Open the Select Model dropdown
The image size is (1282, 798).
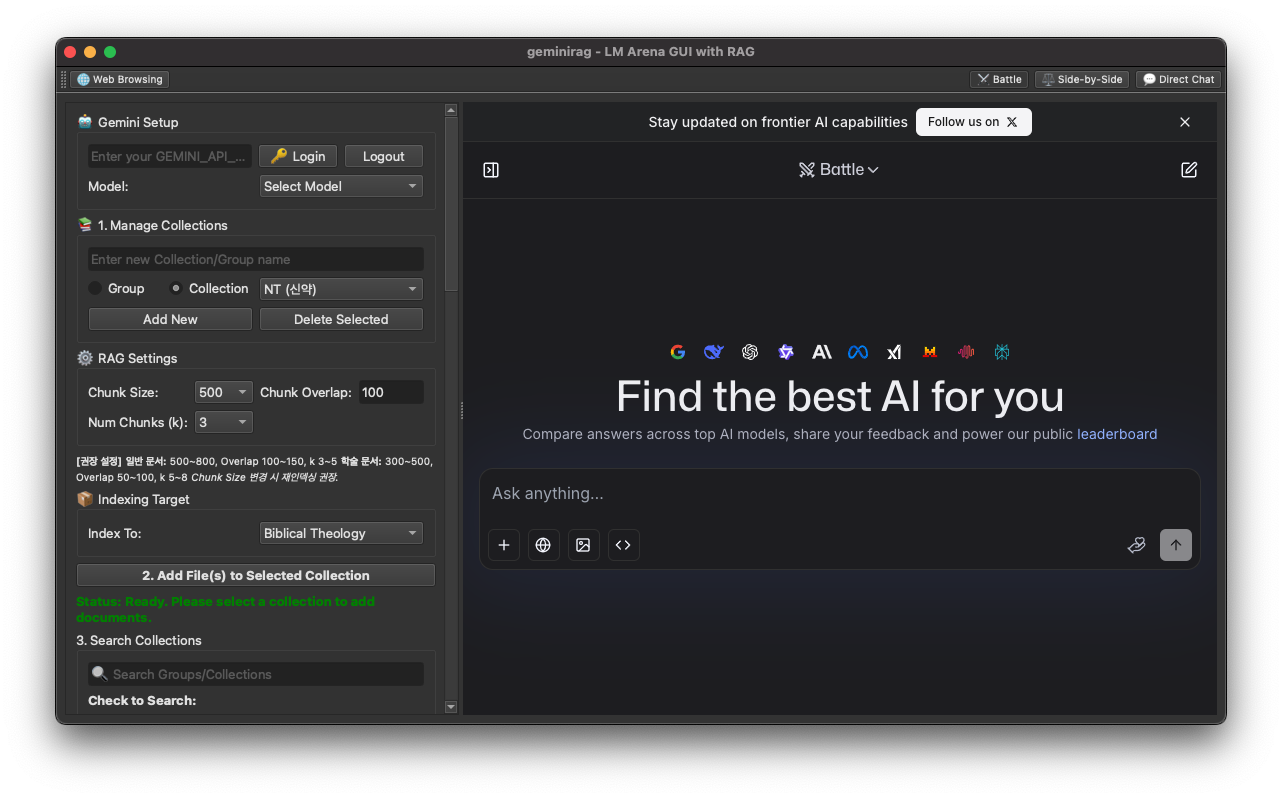click(341, 186)
